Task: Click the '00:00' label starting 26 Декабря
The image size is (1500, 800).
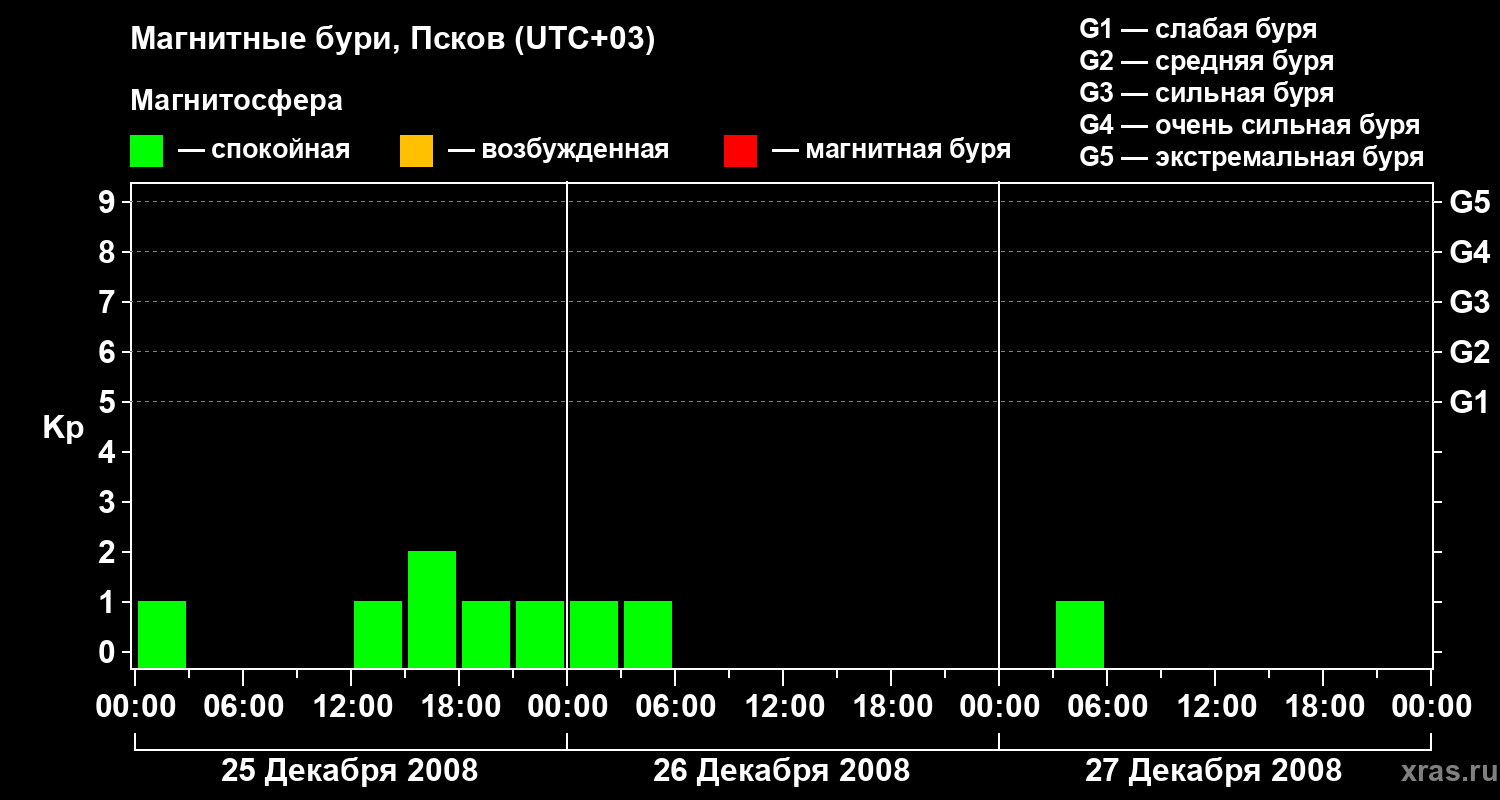Action: 567,707
